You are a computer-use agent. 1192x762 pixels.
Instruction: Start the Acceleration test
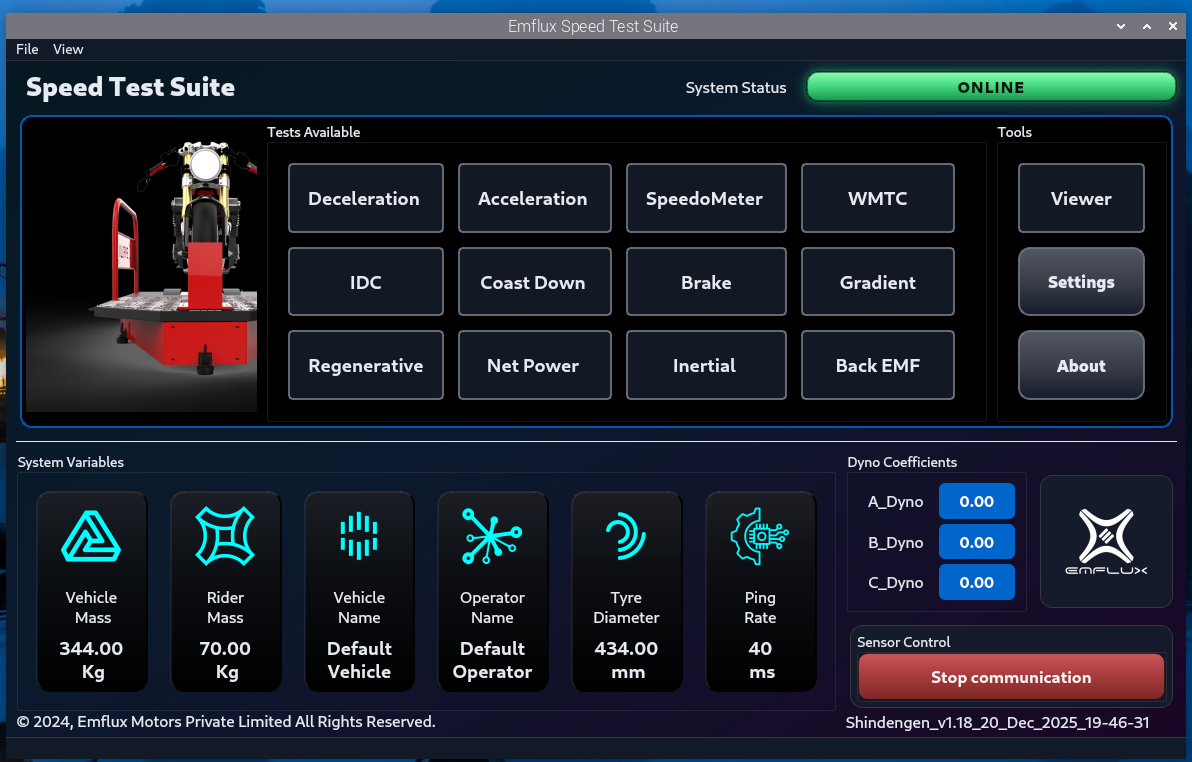tap(534, 198)
